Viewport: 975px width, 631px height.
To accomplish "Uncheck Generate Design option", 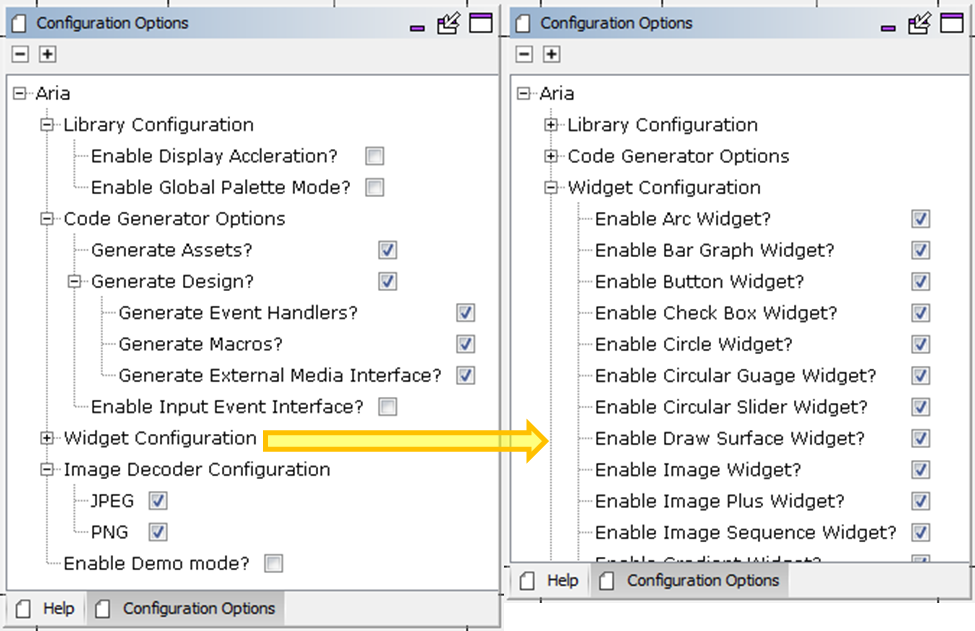I will (387, 282).
